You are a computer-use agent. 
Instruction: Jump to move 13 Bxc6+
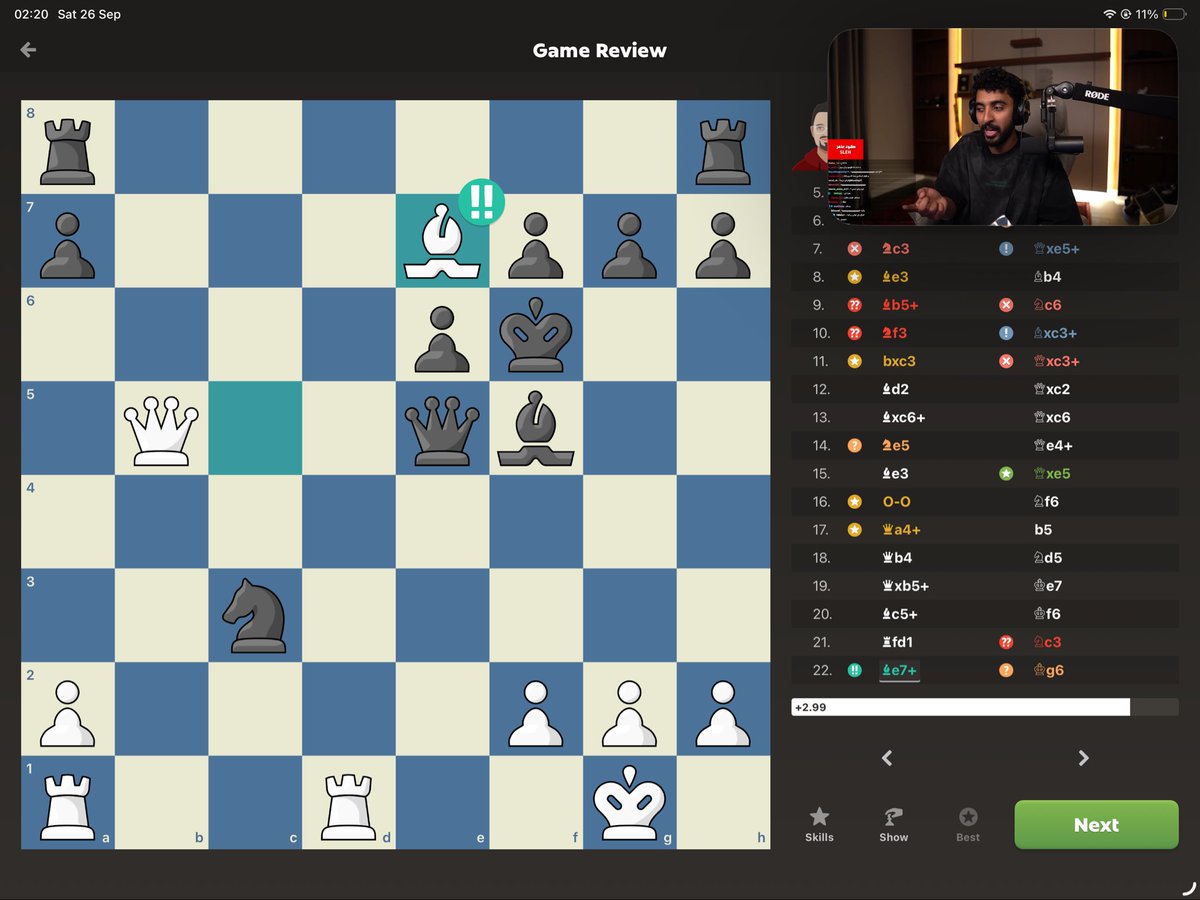click(906, 417)
